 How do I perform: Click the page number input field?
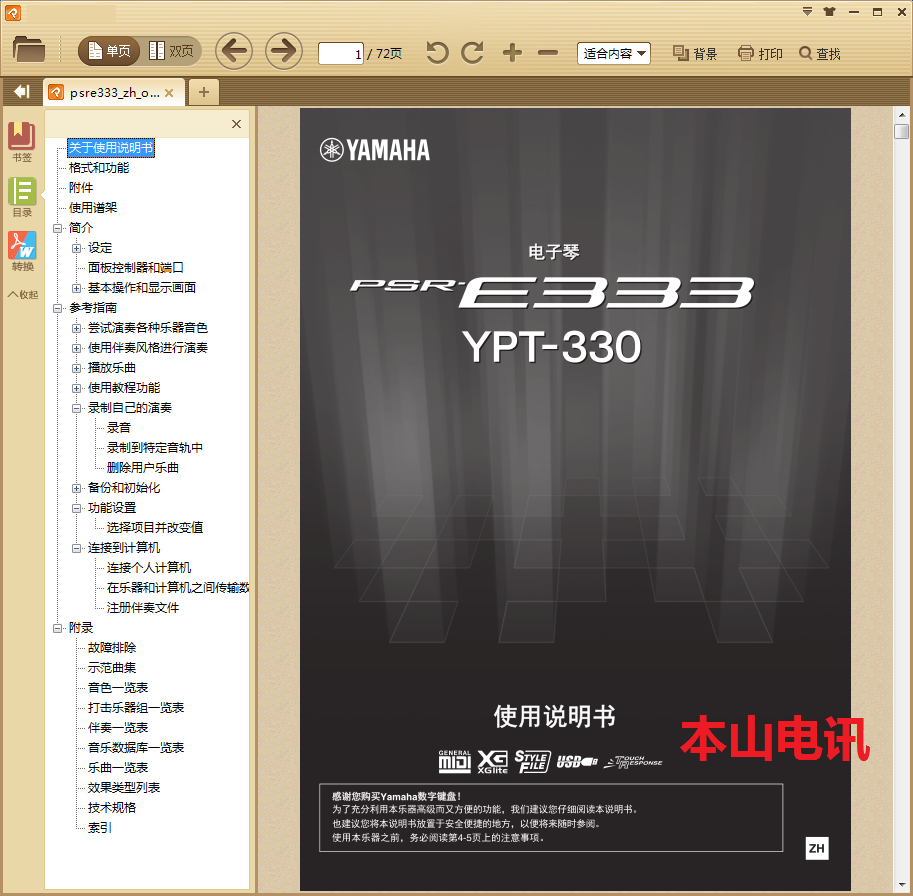pos(341,54)
